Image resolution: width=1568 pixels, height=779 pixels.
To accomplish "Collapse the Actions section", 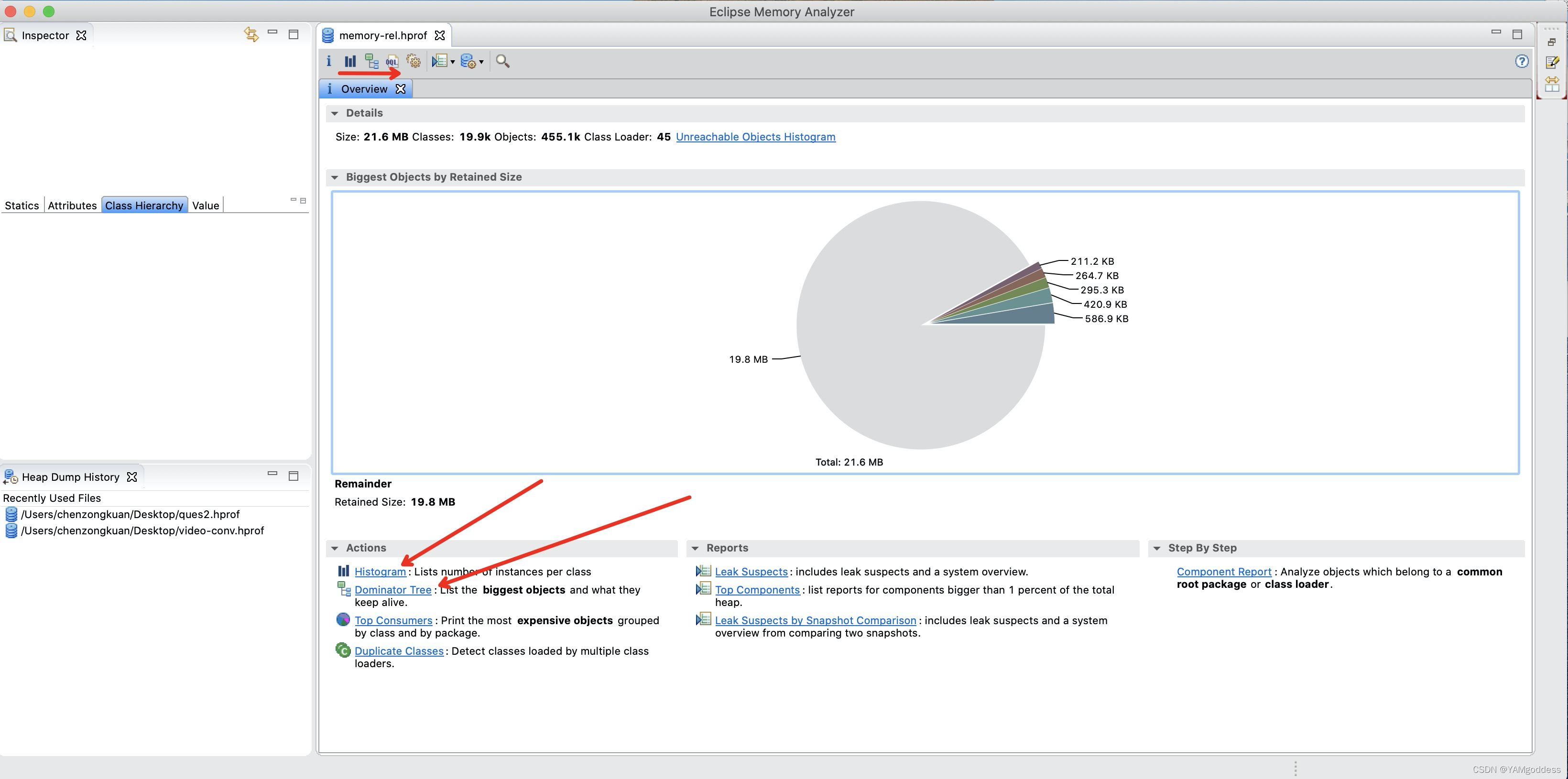I will click(335, 548).
